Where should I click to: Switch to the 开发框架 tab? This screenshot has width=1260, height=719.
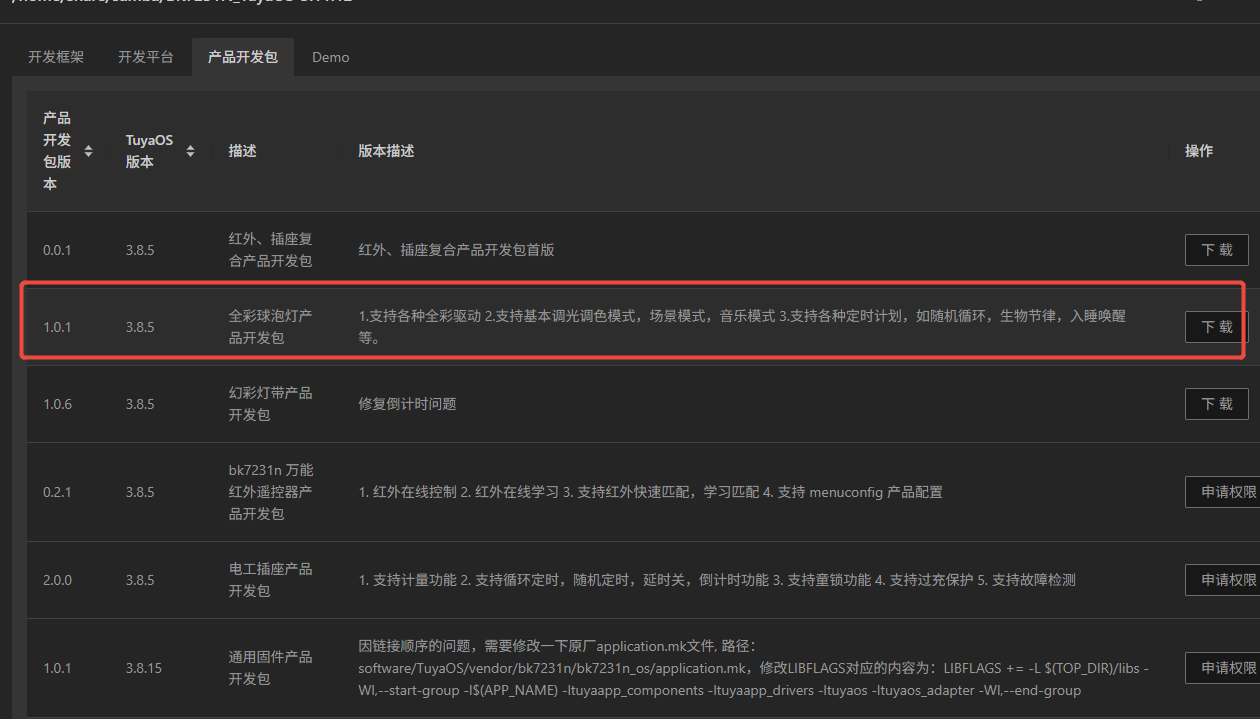point(56,57)
